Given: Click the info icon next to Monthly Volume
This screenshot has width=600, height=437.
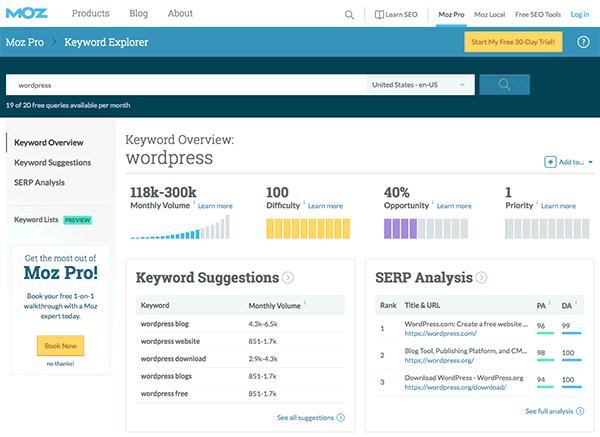Looking at the screenshot, I should tap(194, 202).
